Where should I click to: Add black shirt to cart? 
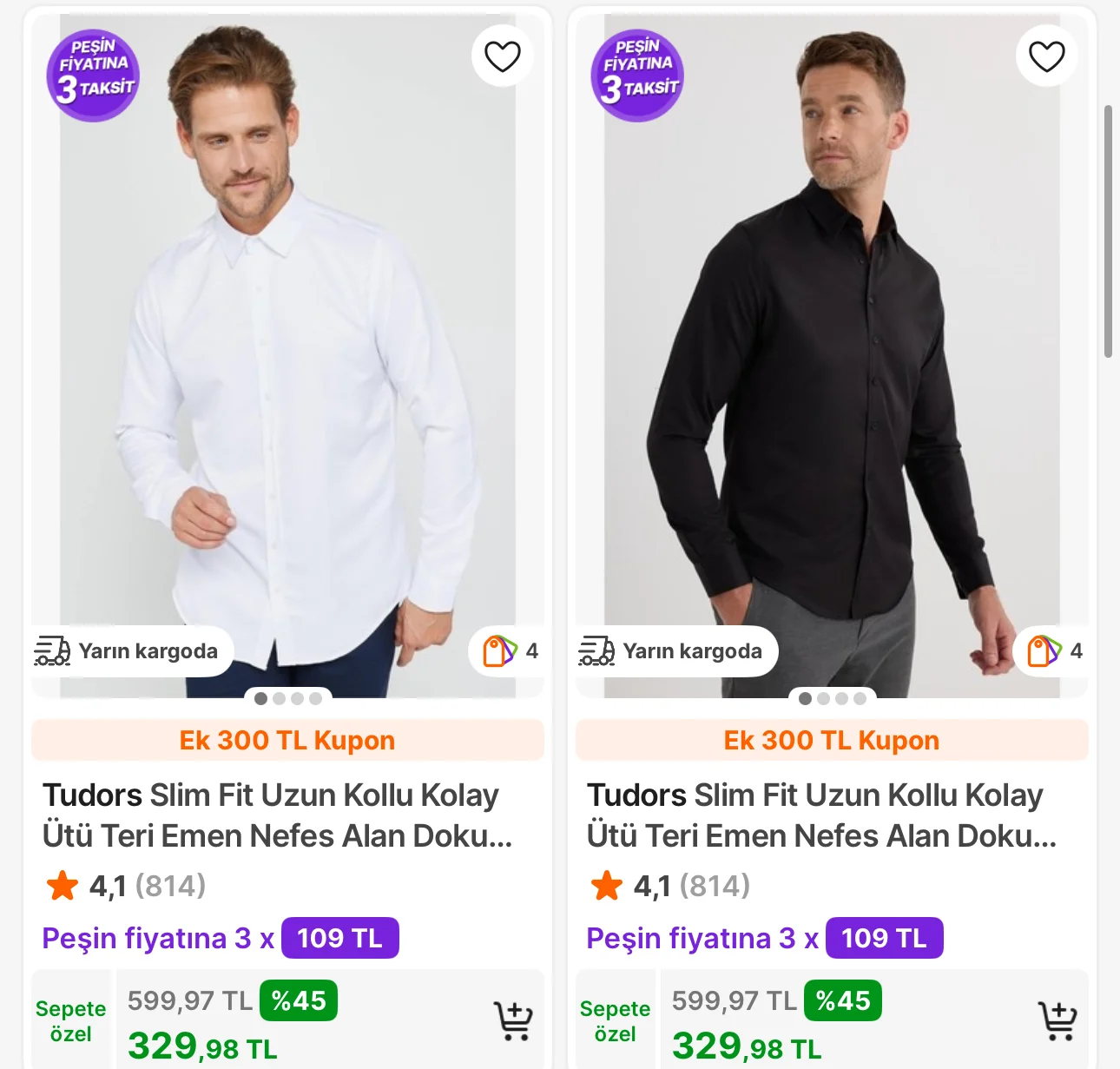[1057, 1021]
